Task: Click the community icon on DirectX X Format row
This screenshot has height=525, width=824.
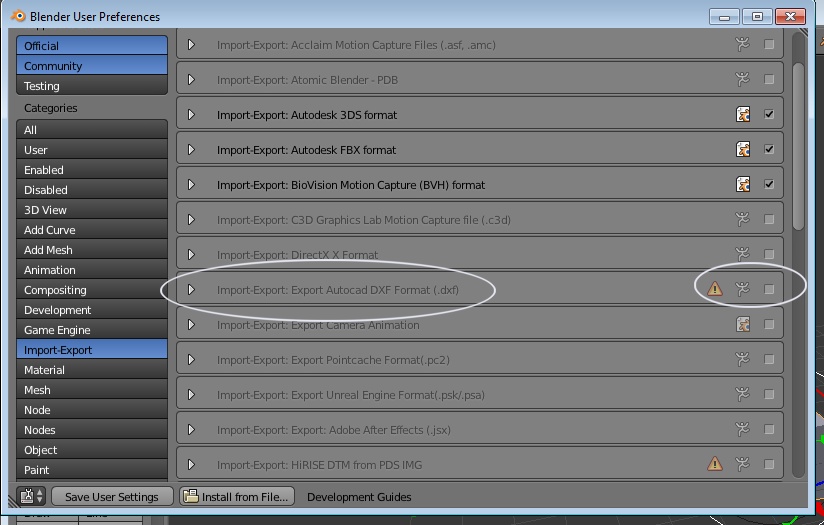Action: [743, 254]
